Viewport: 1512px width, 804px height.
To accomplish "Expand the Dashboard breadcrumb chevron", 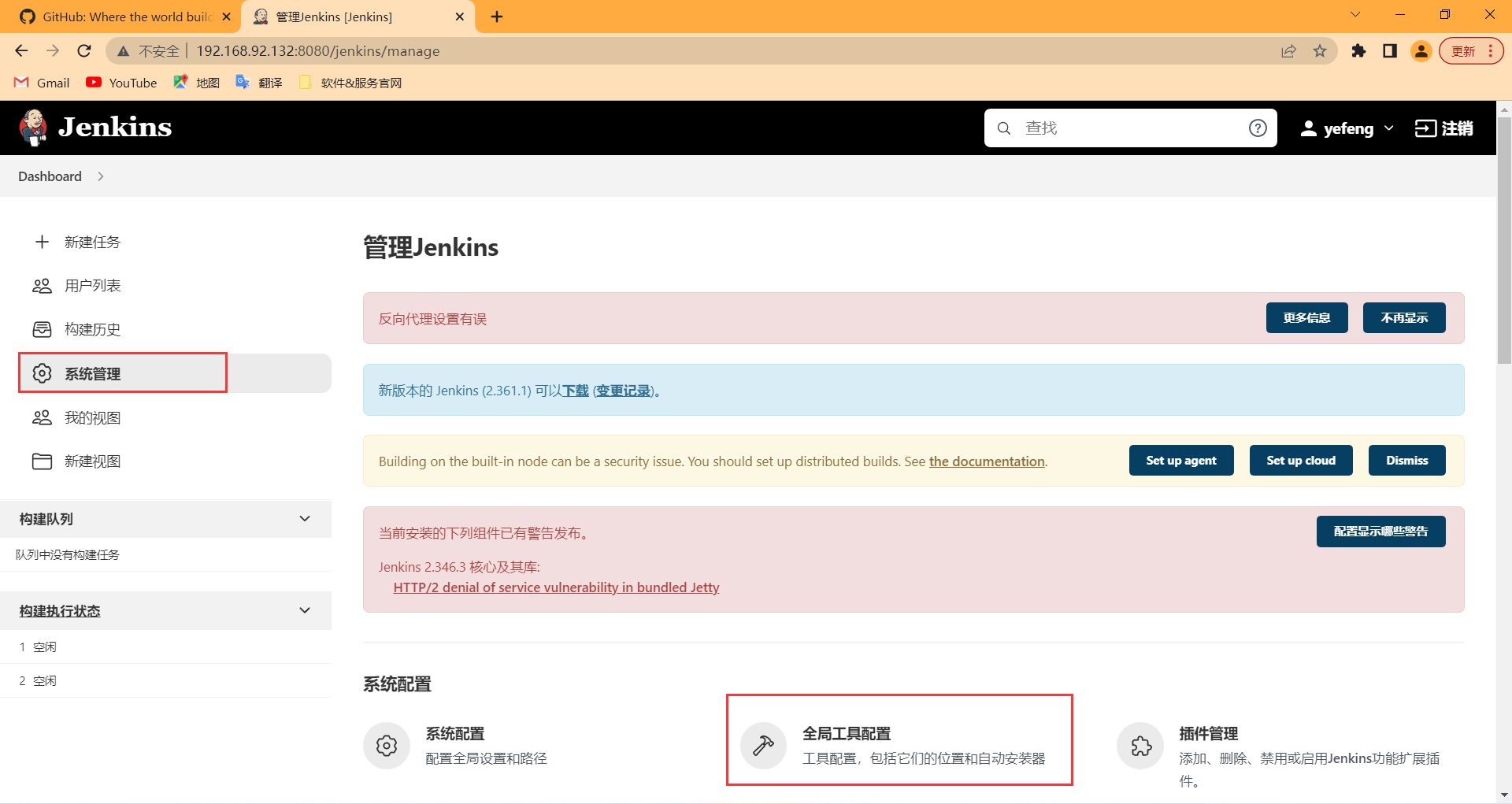I will click(x=101, y=176).
